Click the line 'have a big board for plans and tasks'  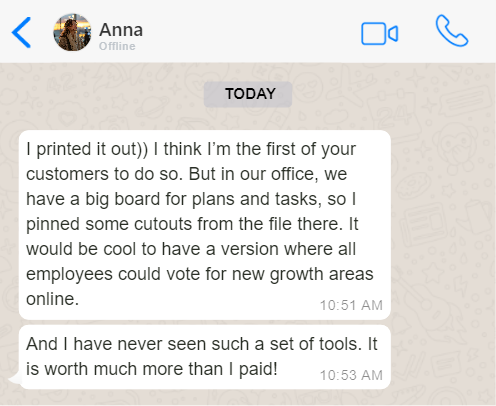[x=191, y=199]
